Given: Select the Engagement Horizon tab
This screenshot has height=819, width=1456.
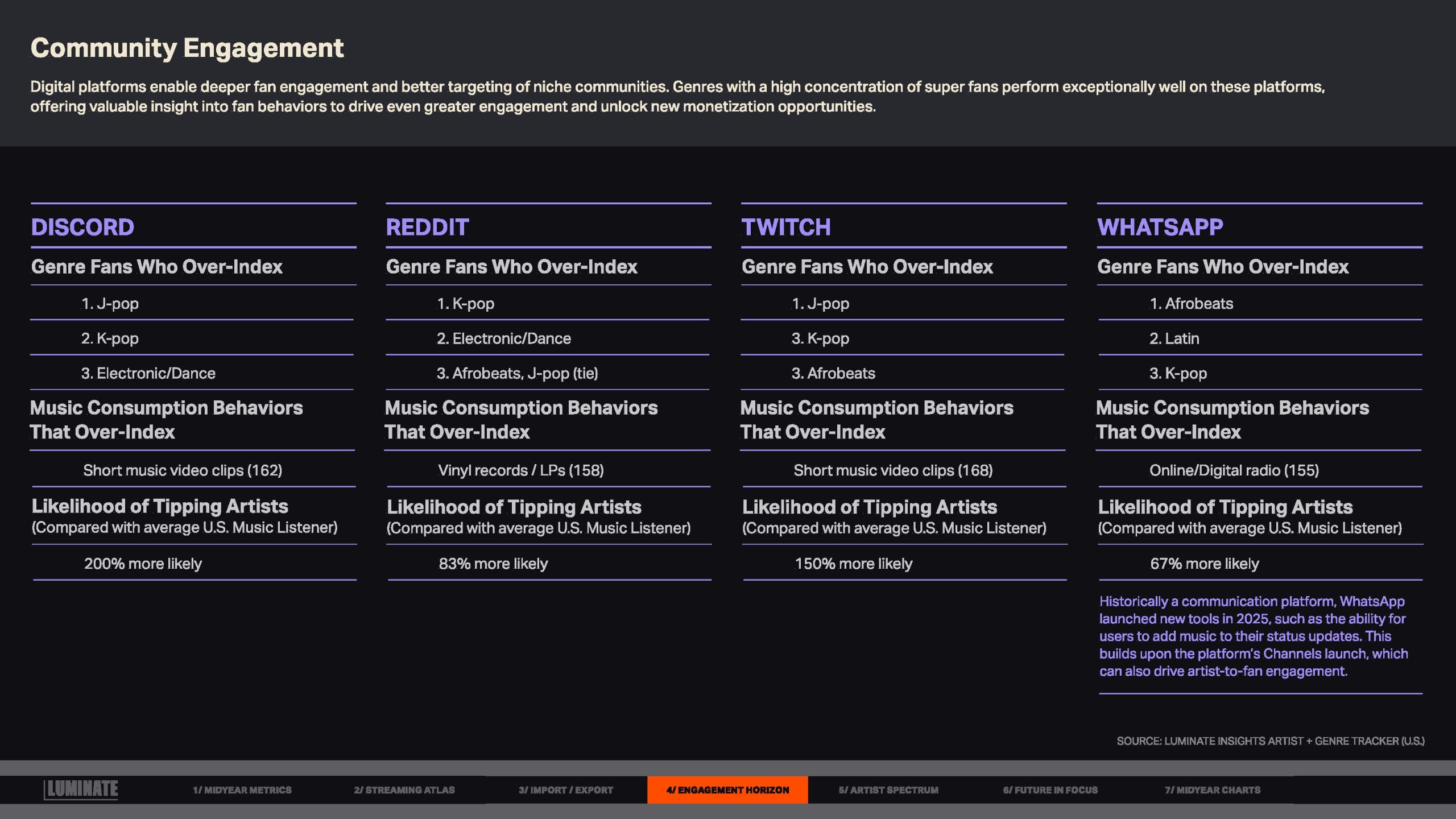Looking at the screenshot, I should click(727, 790).
